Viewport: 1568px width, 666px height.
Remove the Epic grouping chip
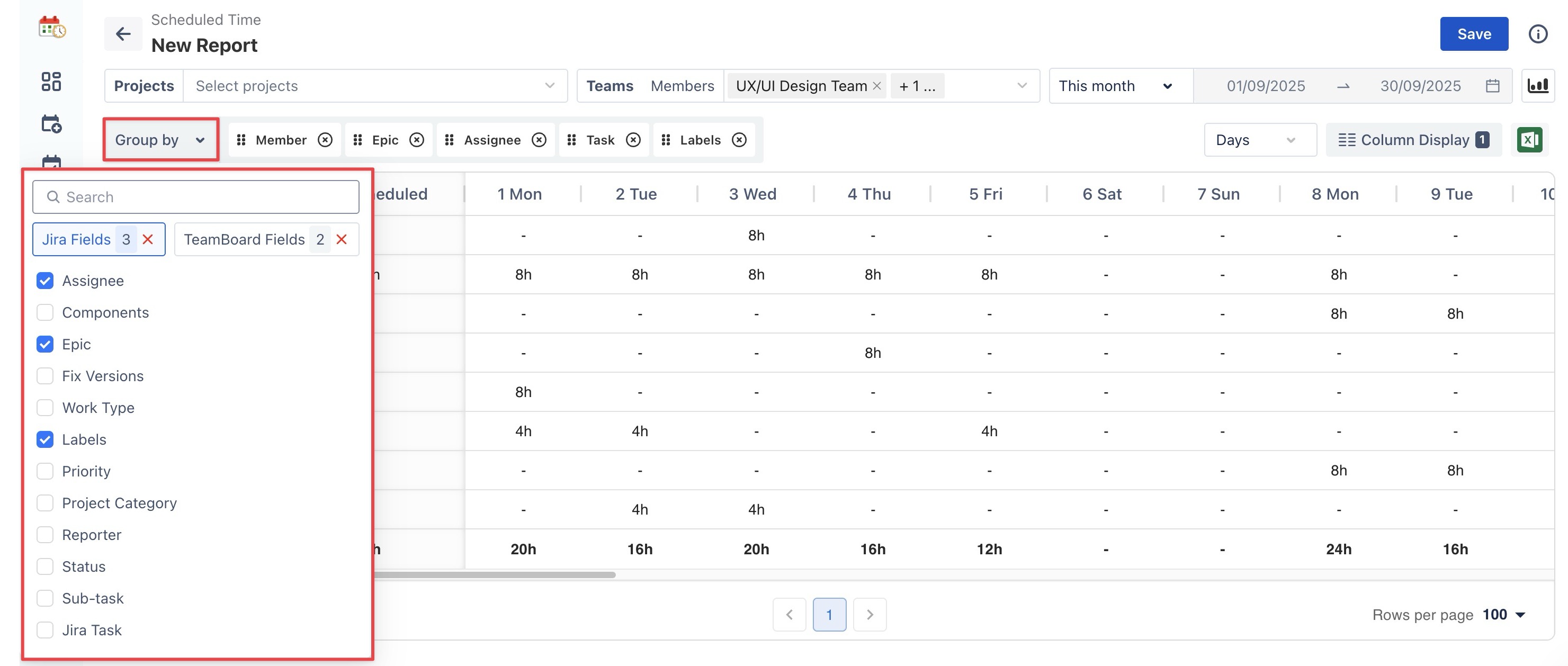(416, 140)
